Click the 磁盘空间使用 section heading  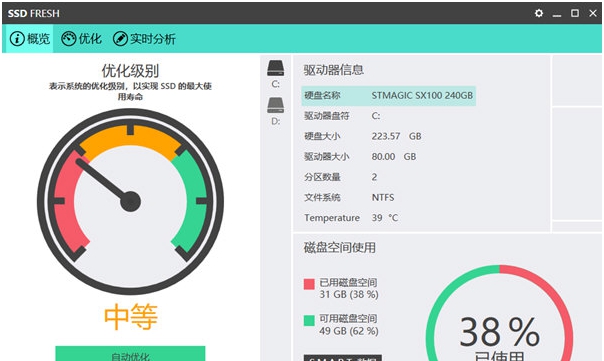click(x=339, y=247)
